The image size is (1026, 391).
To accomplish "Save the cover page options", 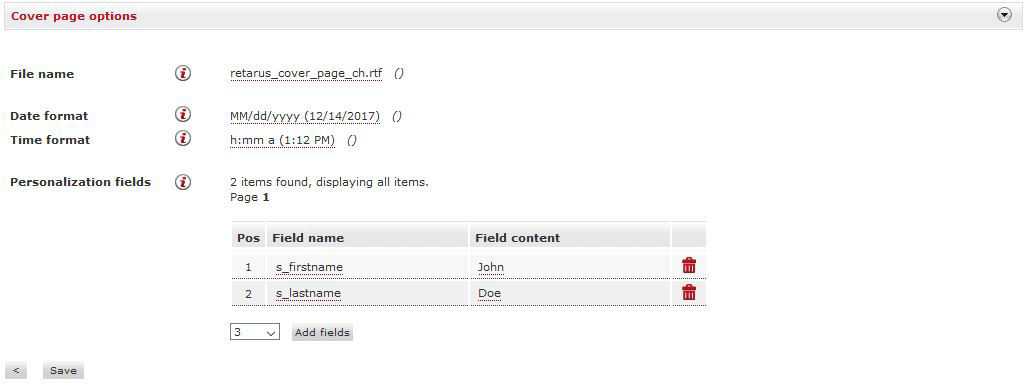I will [x=63, y=371].
